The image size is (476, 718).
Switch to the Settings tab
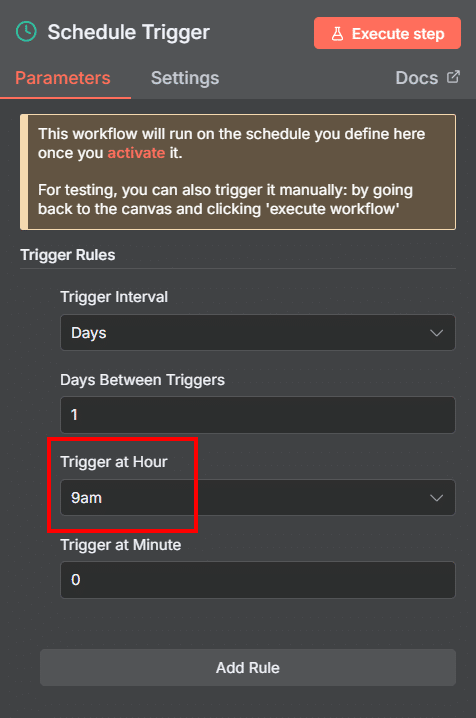point(185,78)
